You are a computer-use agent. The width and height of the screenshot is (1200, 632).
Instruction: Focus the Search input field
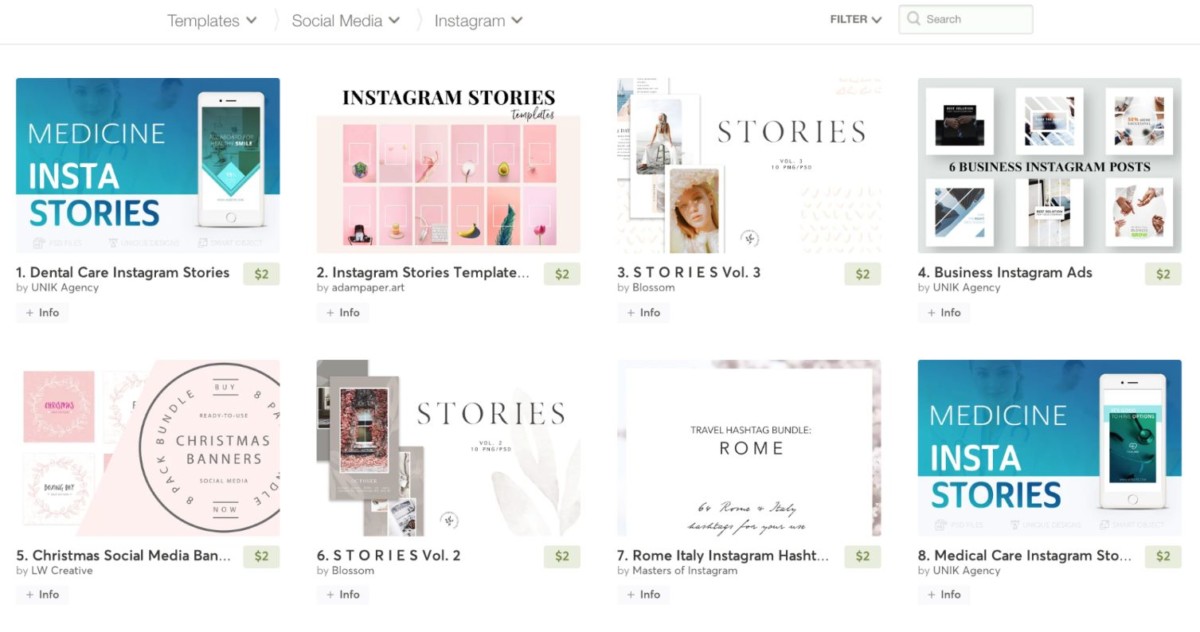click(x=966, y=19)
